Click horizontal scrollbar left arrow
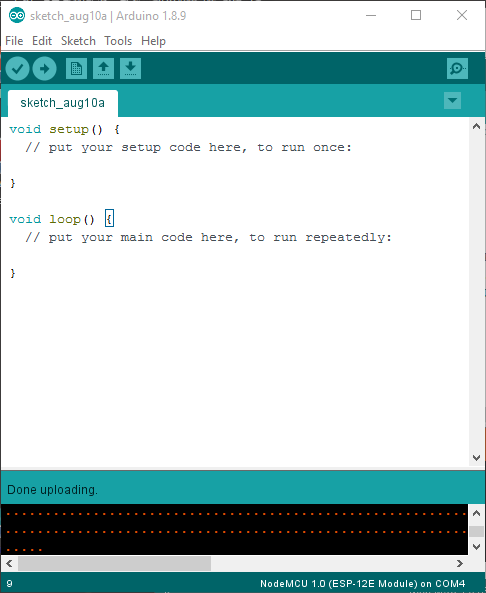This screenshot has height=593, width=486. (x=9, y=564)
